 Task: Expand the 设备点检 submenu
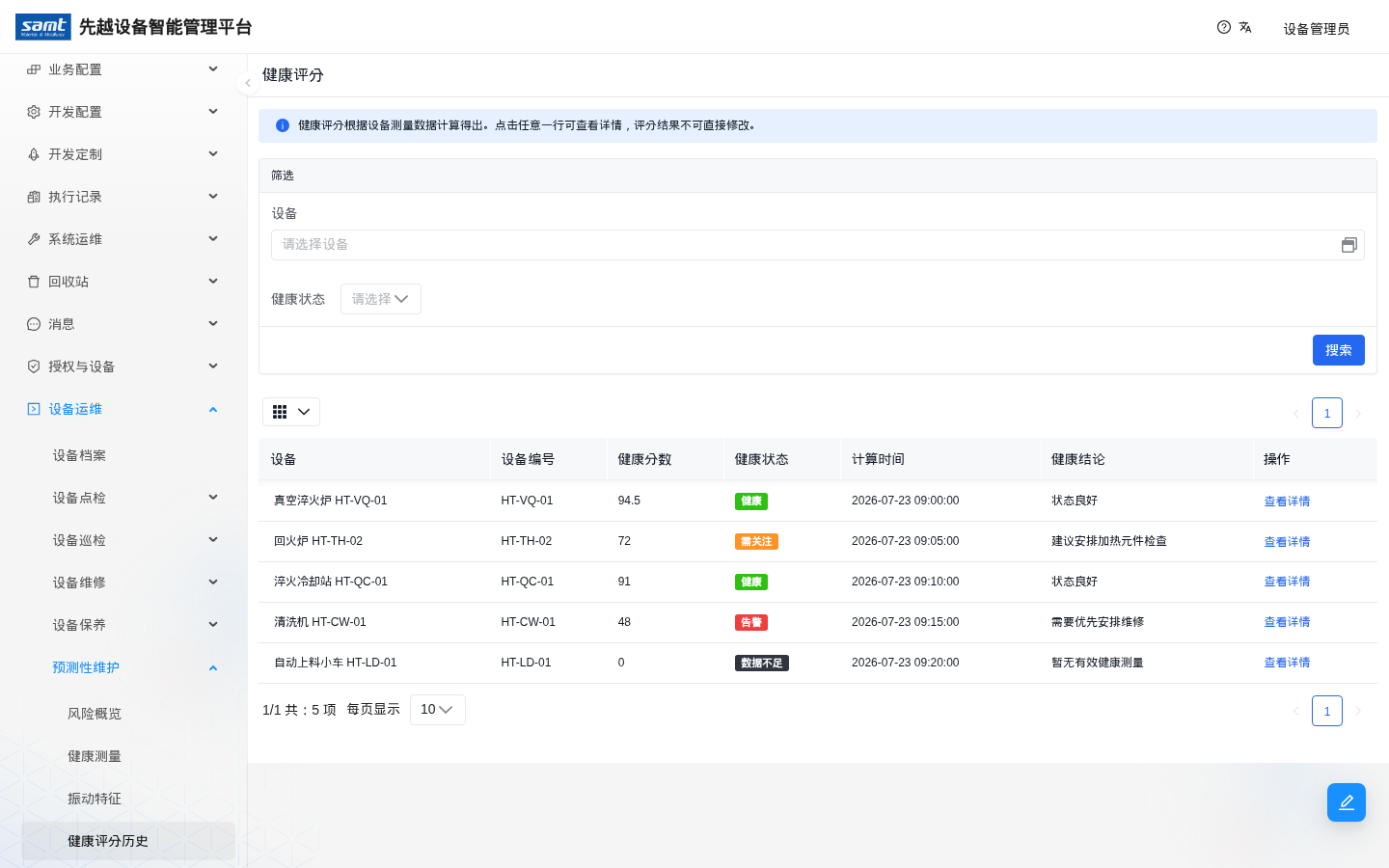[x=213, y=498]
